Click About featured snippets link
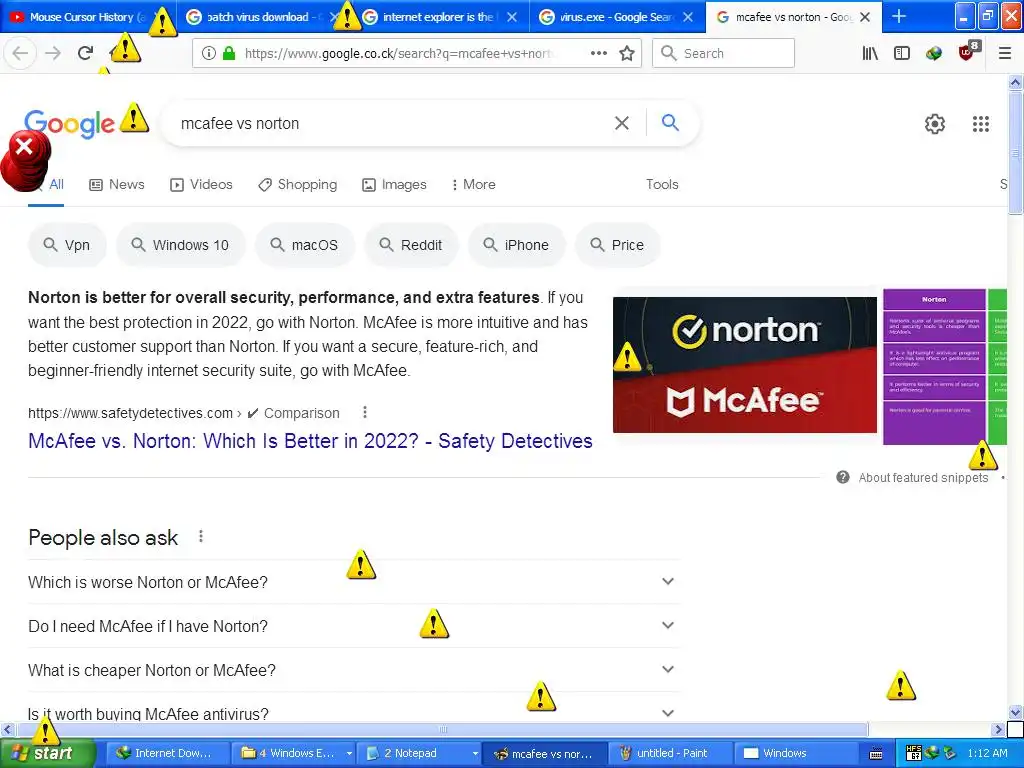The image size is (1024, 768). (923, 477)
